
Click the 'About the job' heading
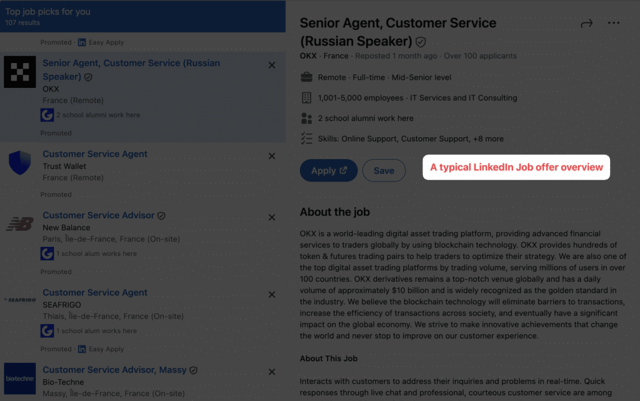(x=335, y=212)
